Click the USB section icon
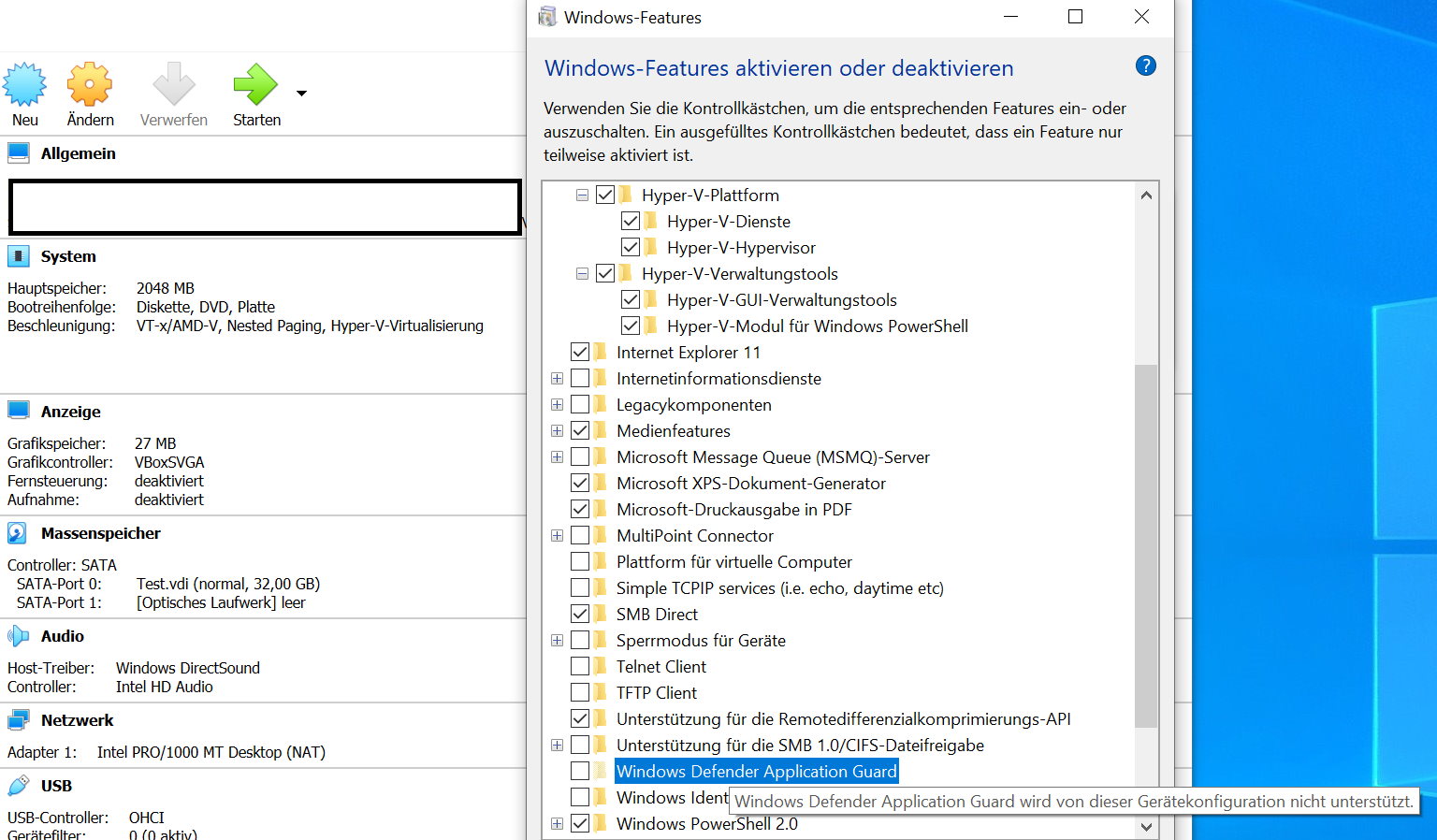 (x=19, y=786)
